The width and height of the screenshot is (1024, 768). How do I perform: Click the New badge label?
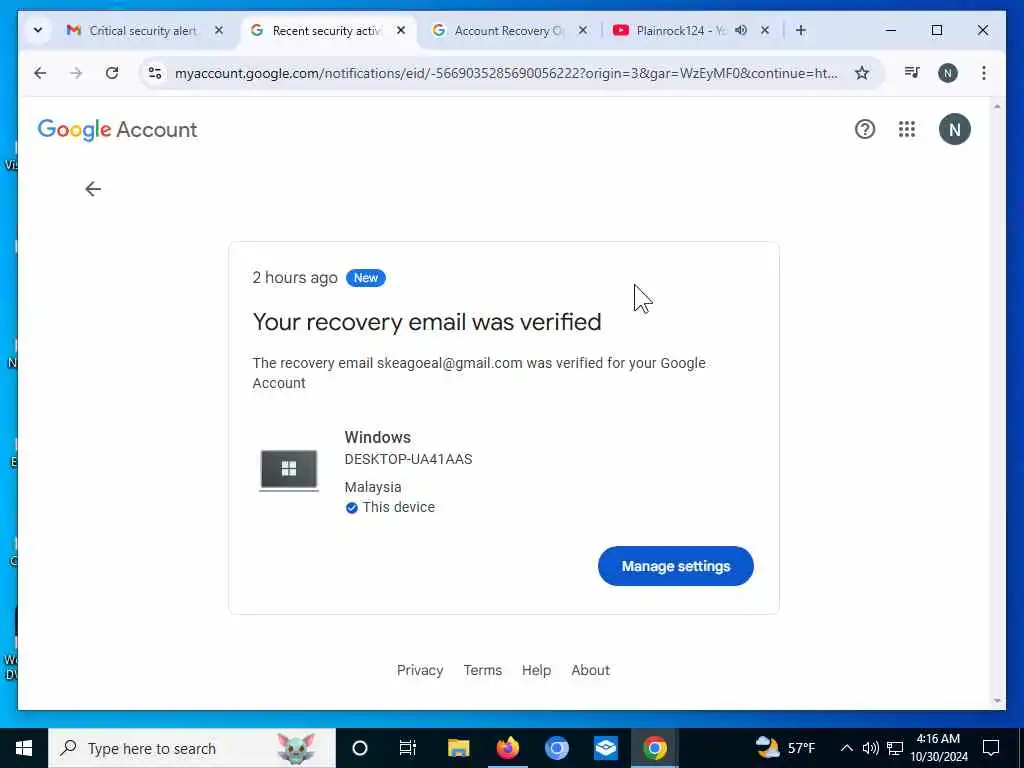[x=366, y=278]
